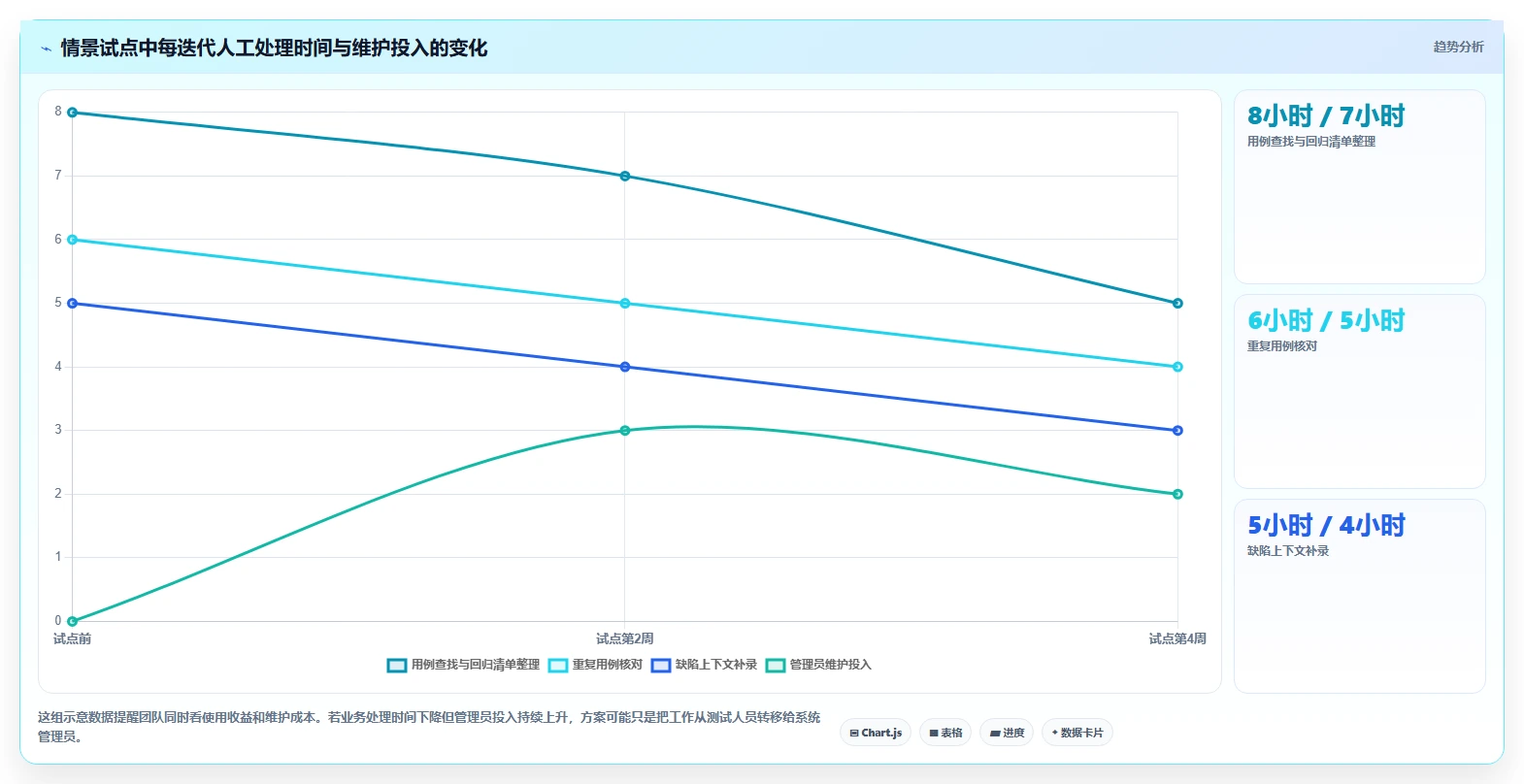Toggle 重复用例核对 legend swatch
Viewport: 1524px width, 784px height.
557,665
